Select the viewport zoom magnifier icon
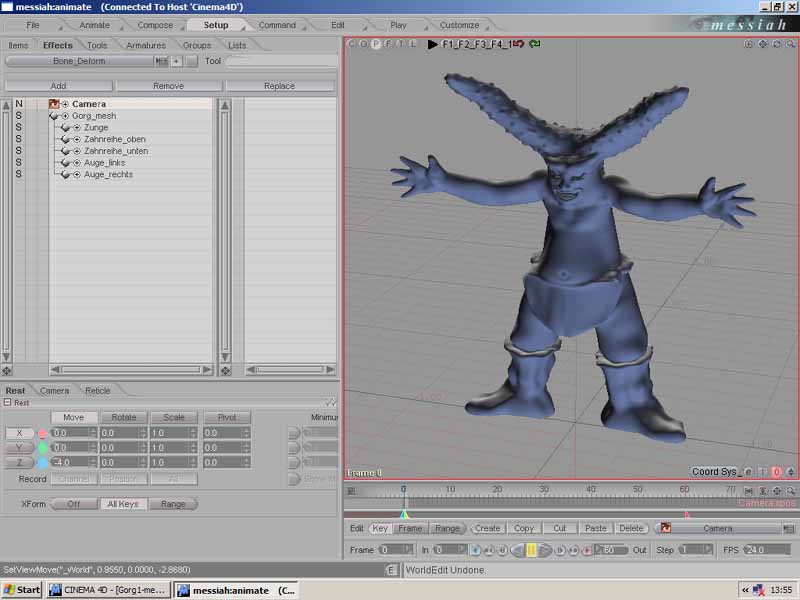 pos(790,44)
